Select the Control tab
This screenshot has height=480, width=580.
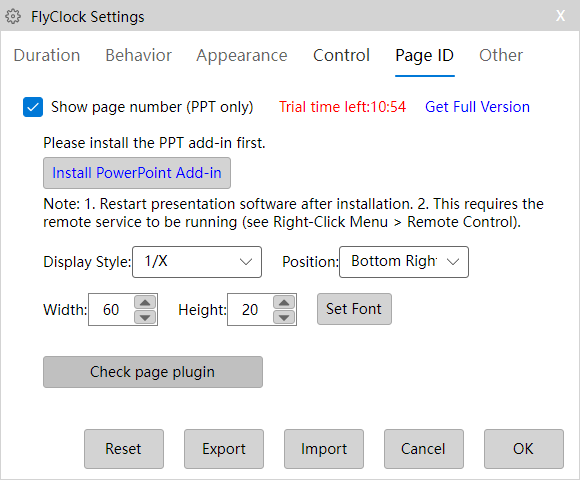click(341, 55)
